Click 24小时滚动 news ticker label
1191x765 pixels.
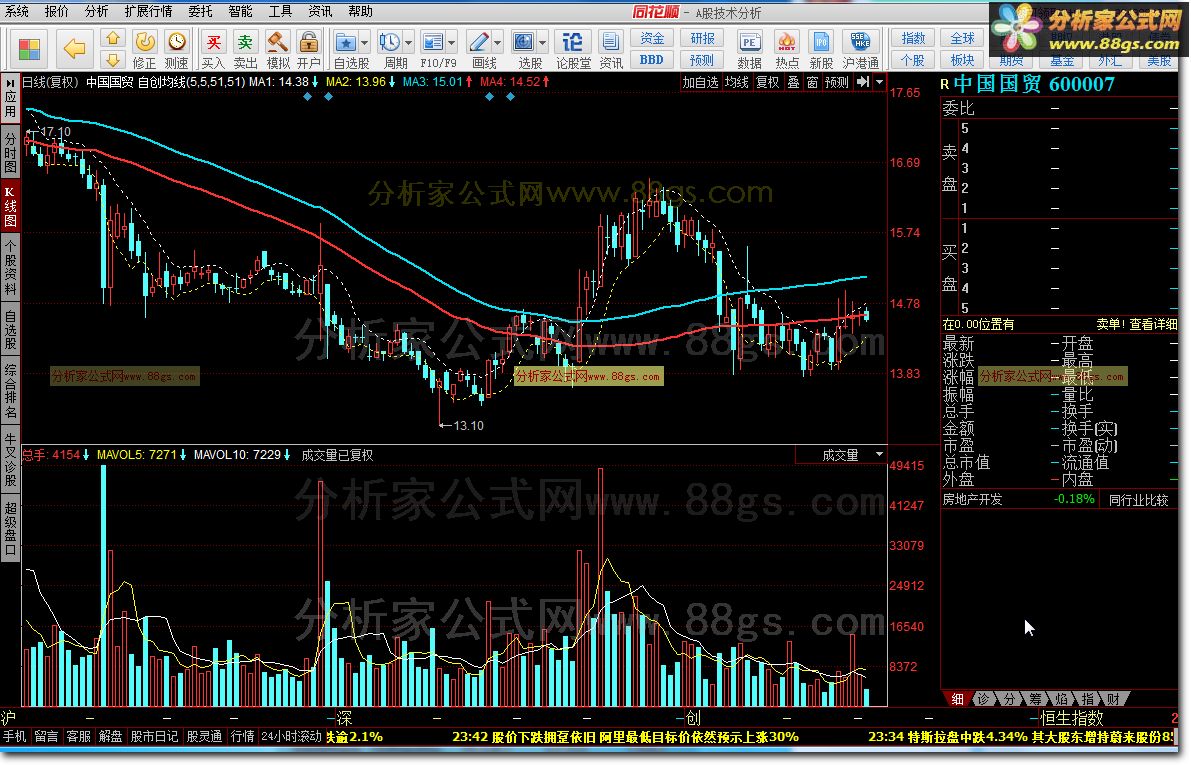(x=291, y=736)
